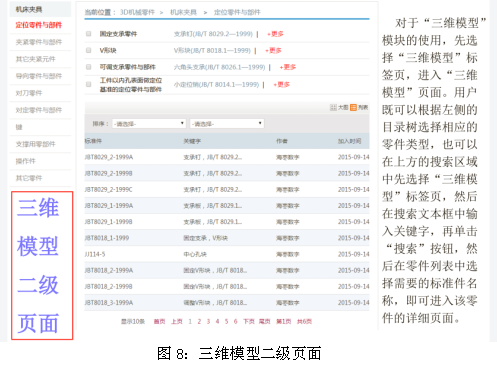Open the 六角头支承(JB/T 8026.1—1999) link
The image size is (497, 367).
pyautogui.click(x=219, y=67)
